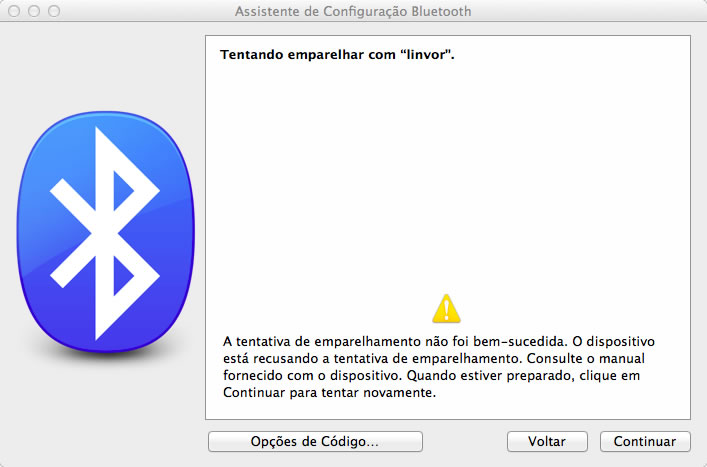Image resolution: width=707 pixels, height=467 pixels.
Task: Close the Bluetooth setup assistant window
Action: click(14, 11)
